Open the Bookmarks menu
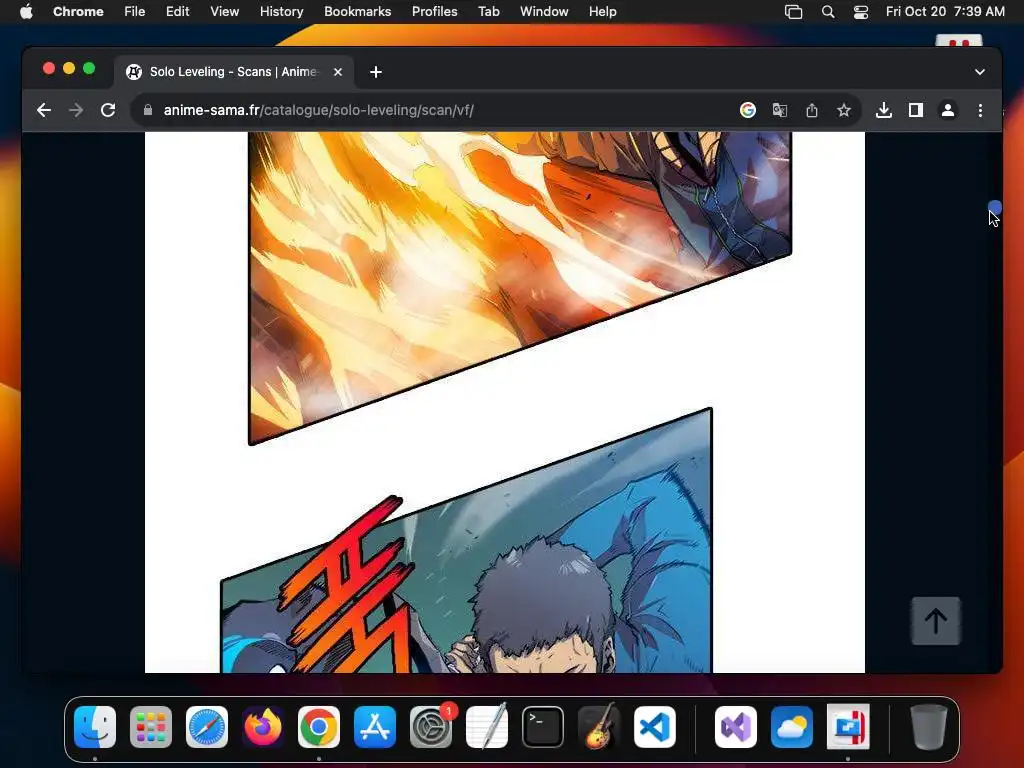Image resolution: width=1024 pixels, height=768 pixels. click(357, 12)
